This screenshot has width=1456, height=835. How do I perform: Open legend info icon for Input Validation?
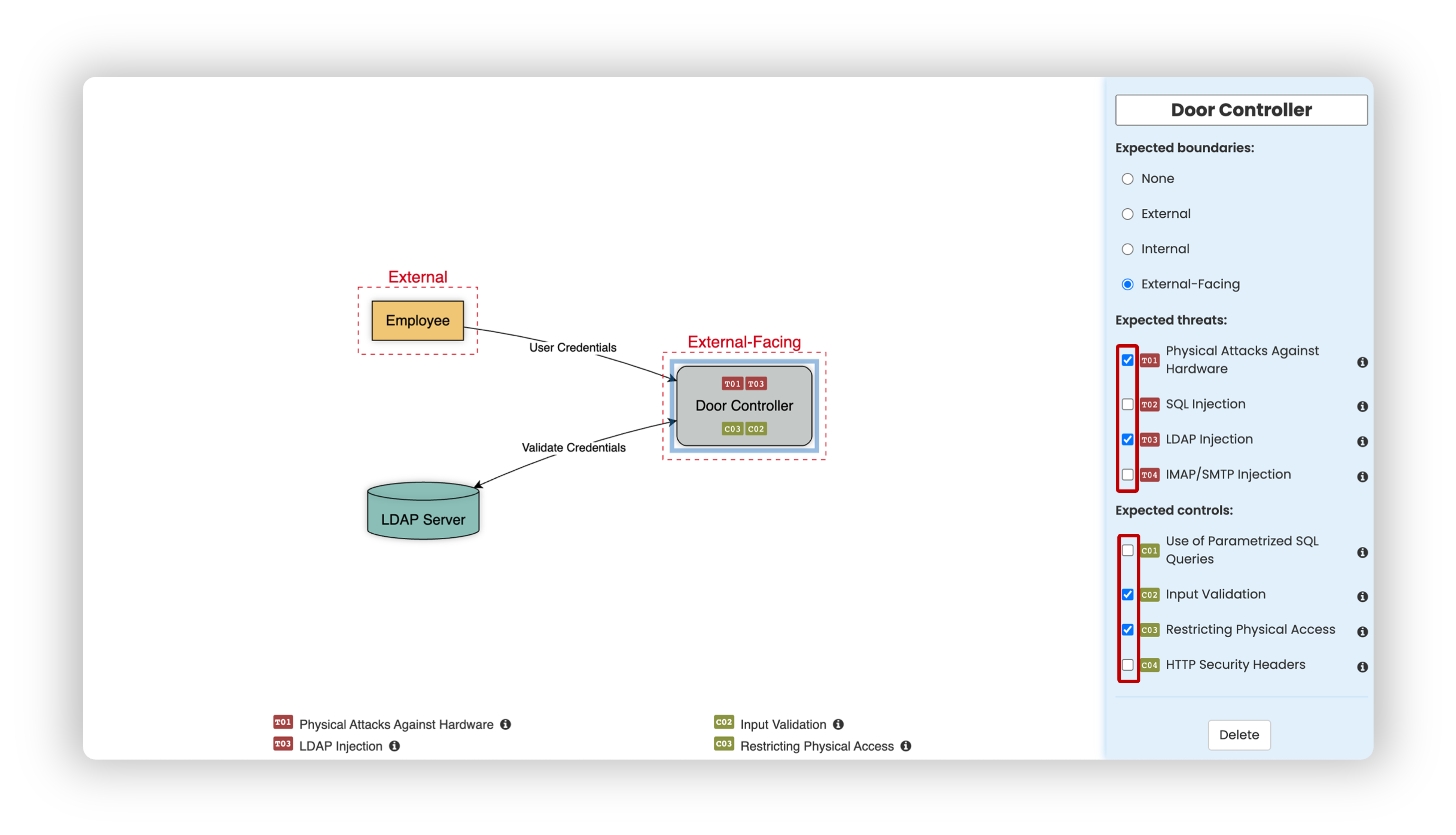839,724
